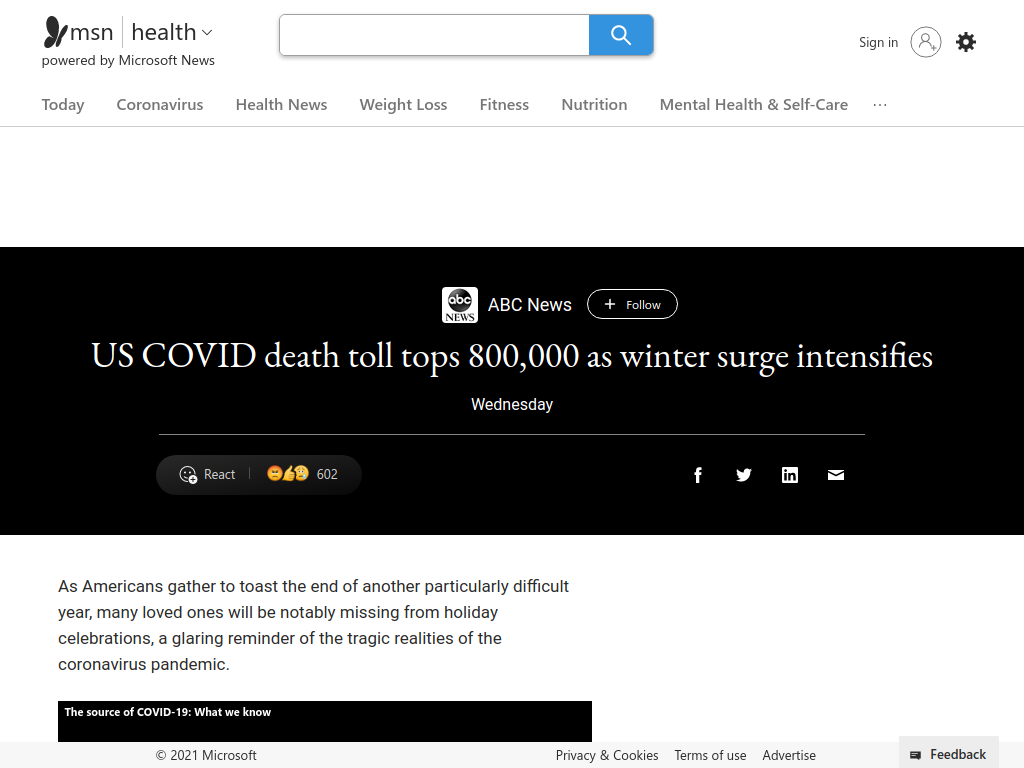Share article on Twitter
This screenshot has height=768, width=1024.
(x=743, y=475)
